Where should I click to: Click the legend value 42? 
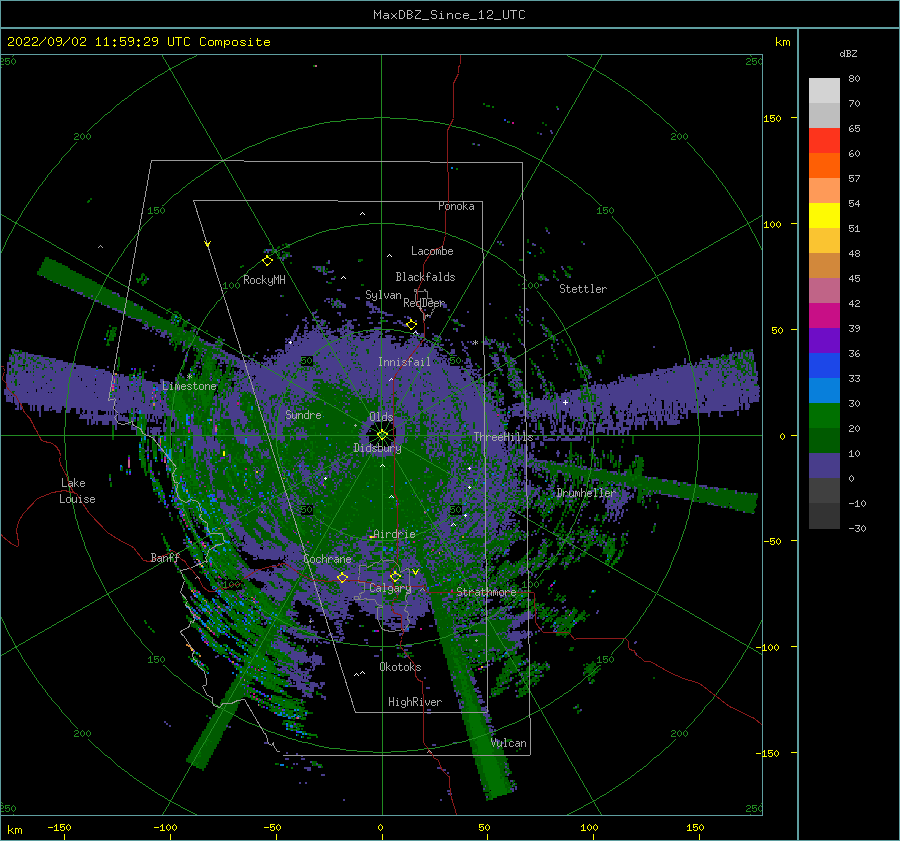coord(854,303)
